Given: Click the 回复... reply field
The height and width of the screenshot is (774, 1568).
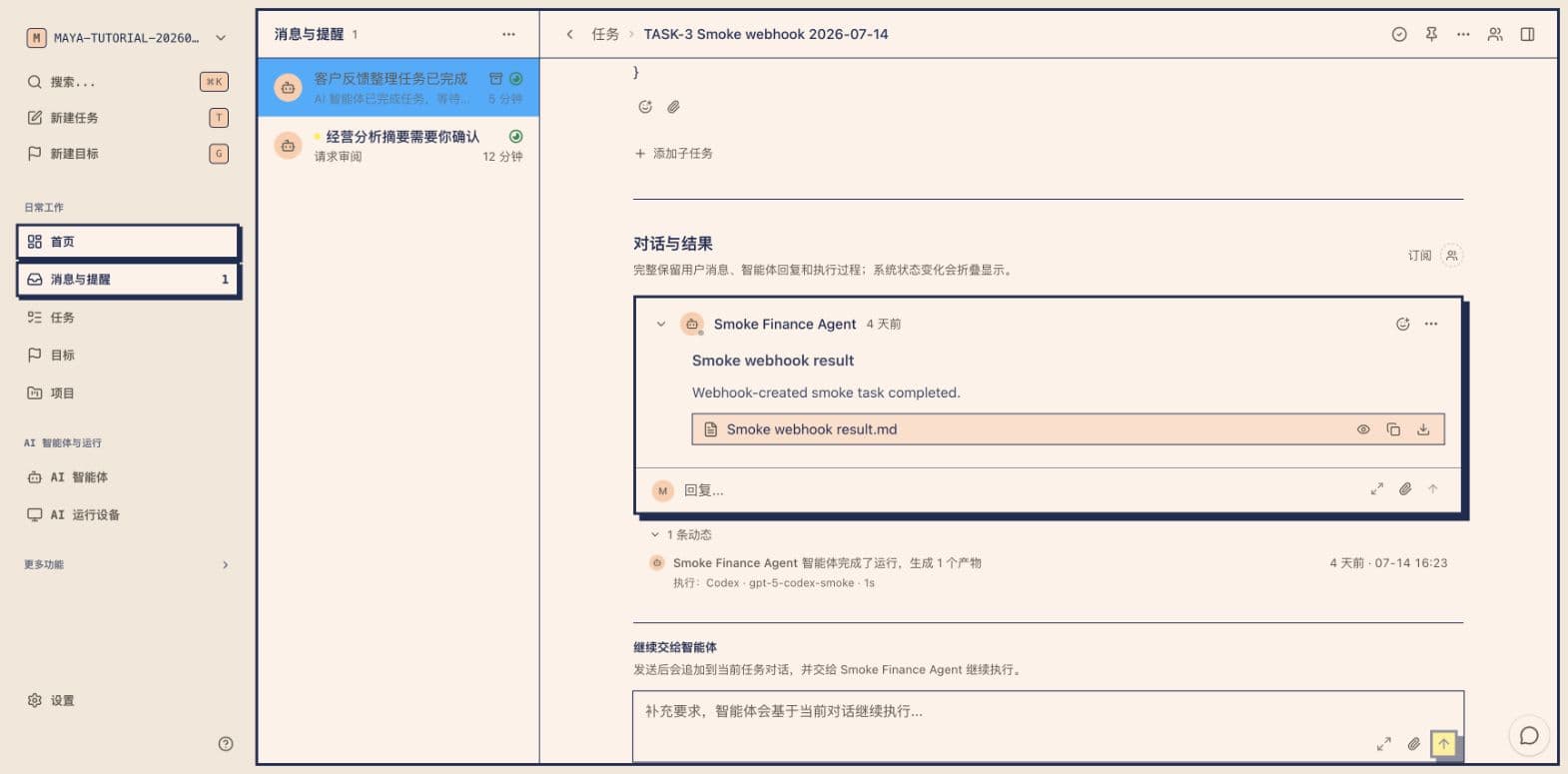Looking at the screenshot, I should (1019, 490).
